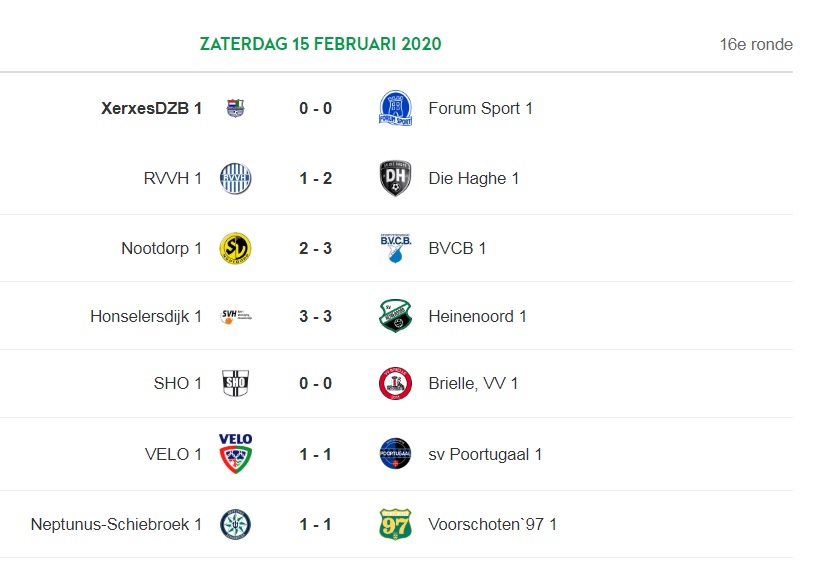The height and width of the screenshot is (586, 819).
Task: Click the VELO club crest
Action: [236, 453]
